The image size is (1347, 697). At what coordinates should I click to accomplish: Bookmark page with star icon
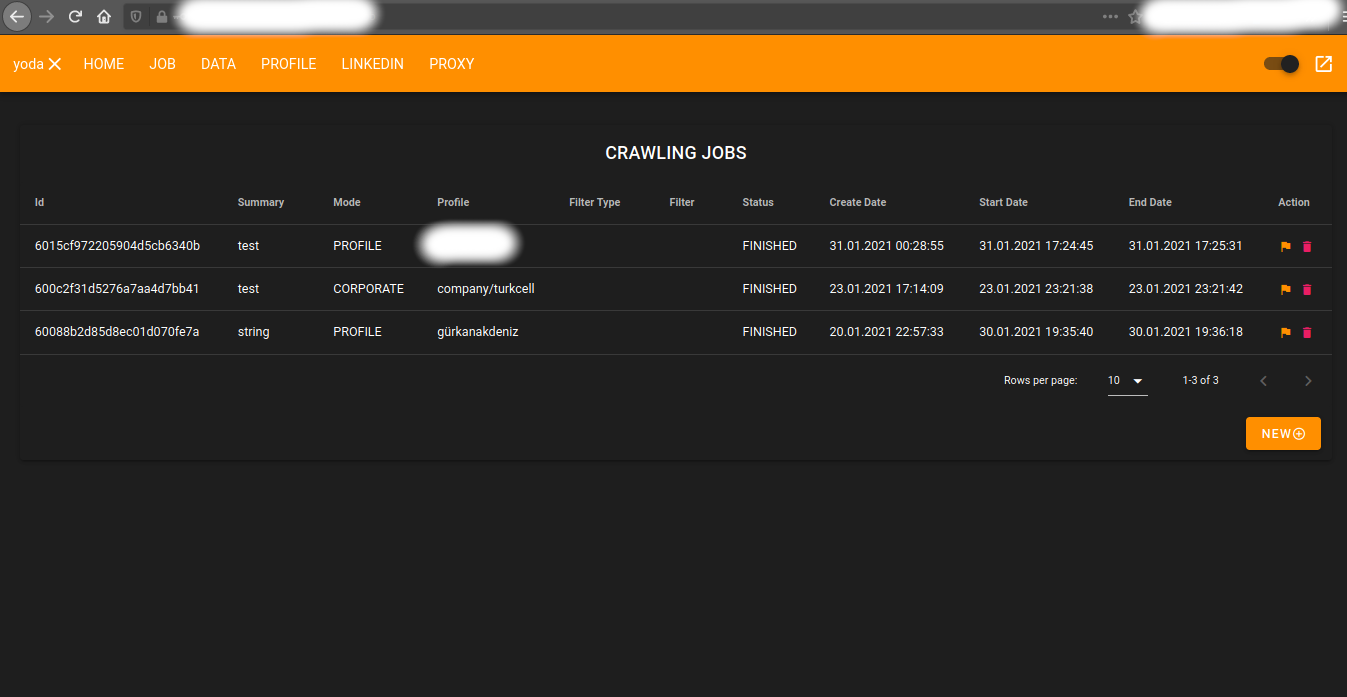tap(1135, 16)
